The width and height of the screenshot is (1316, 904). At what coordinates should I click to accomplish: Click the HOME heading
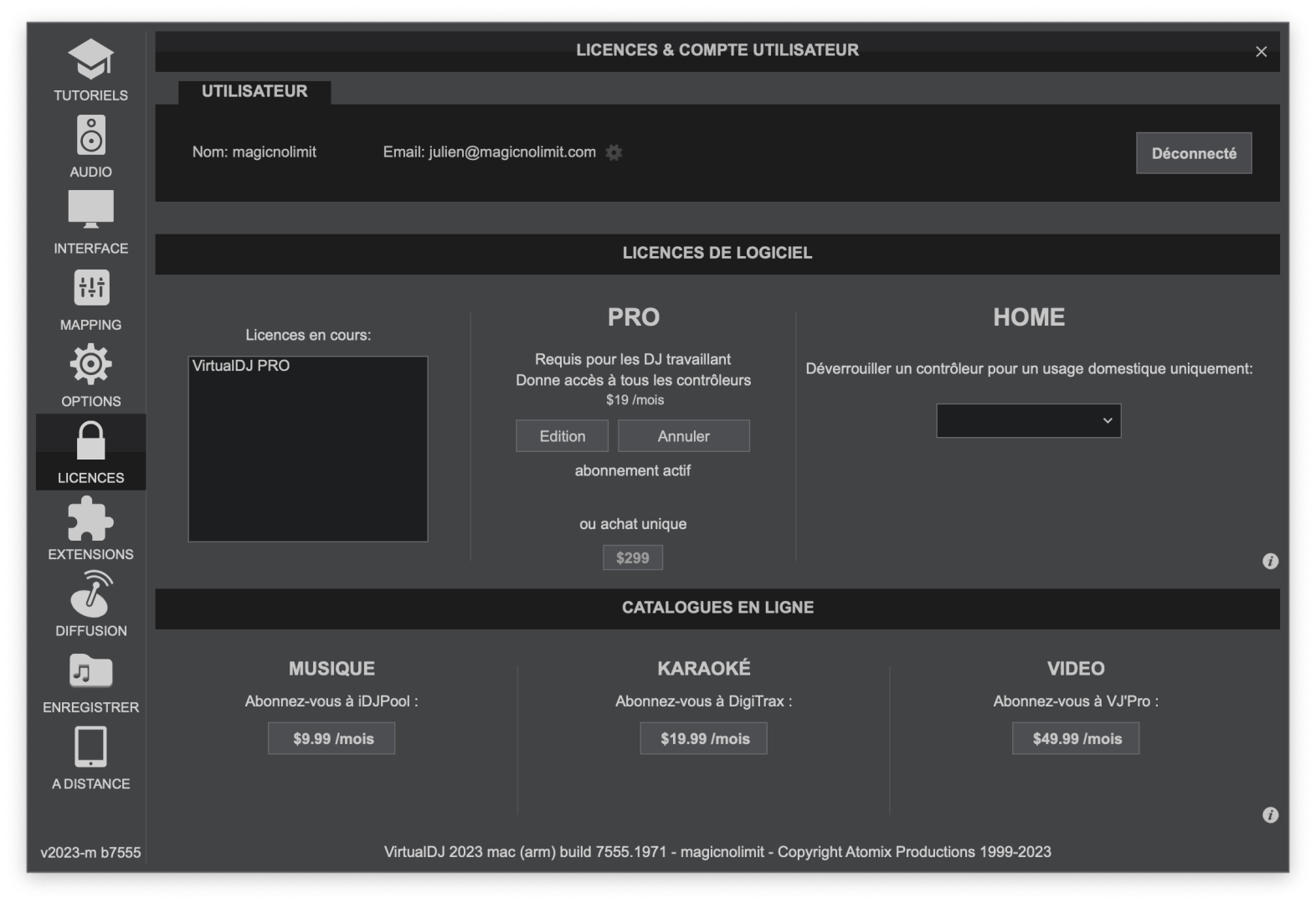pos(1029,317)
